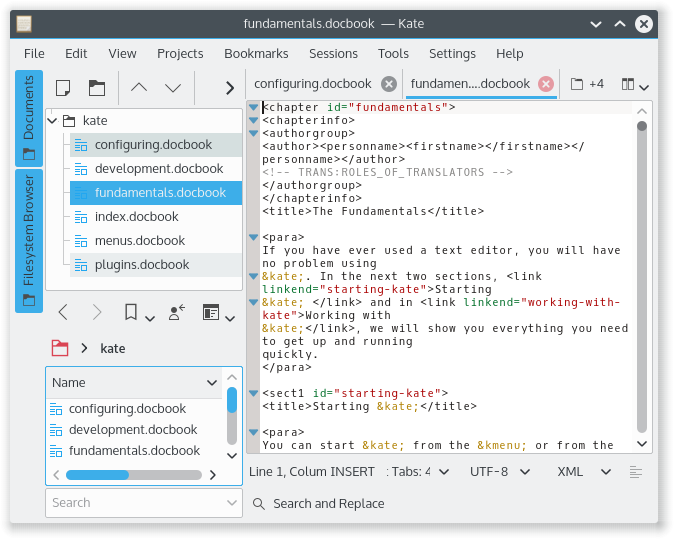Open the UTF-8 encoding dropdown
This screenshot has height=539, width=674.
point(496,471)
